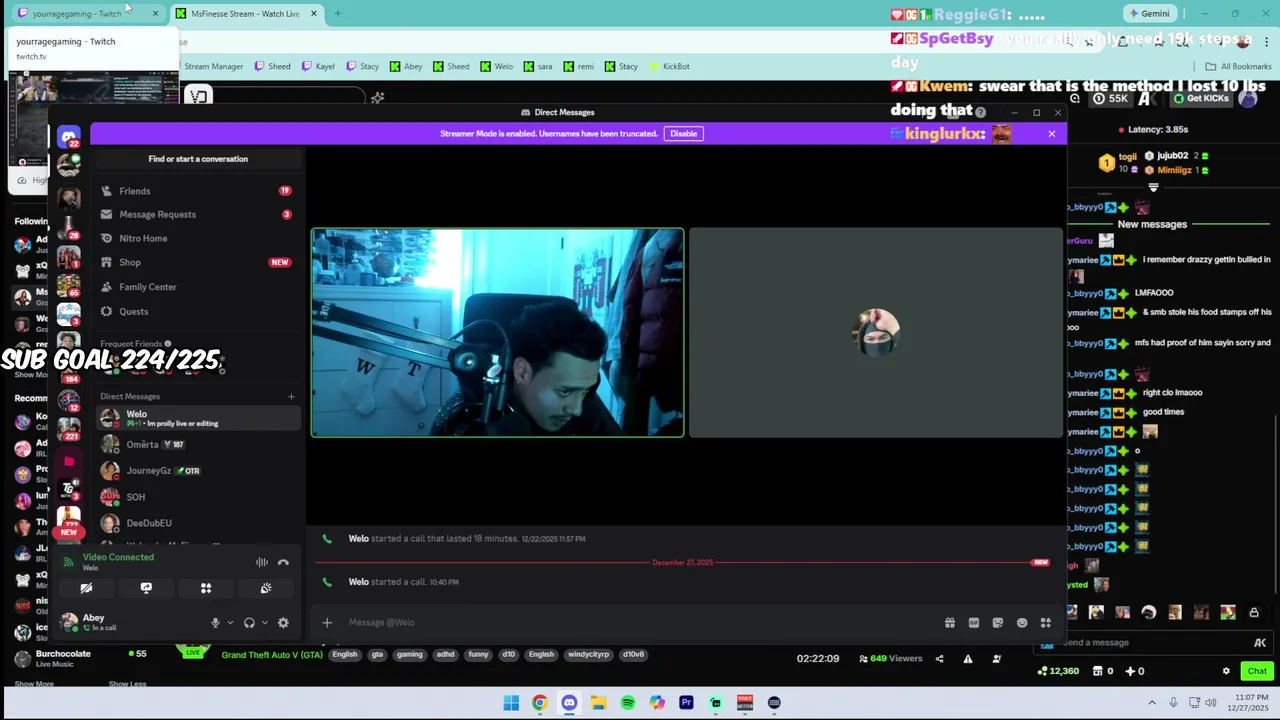Switch to MsFinesse Stream Kick tab
The width and height of the screenshot is (1280, 720).
pyautogui.click(x=245, y=14)
